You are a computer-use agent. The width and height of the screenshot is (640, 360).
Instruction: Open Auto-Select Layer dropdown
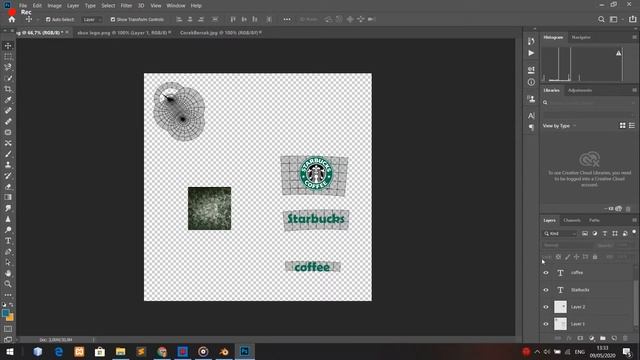coord(92,19)
